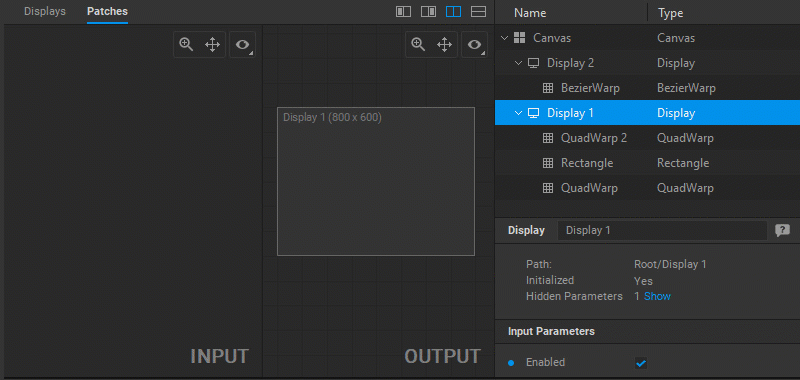This screenshot has height=380, width=800.
Task: Click the Initialized value Yes
Action: 643,281
